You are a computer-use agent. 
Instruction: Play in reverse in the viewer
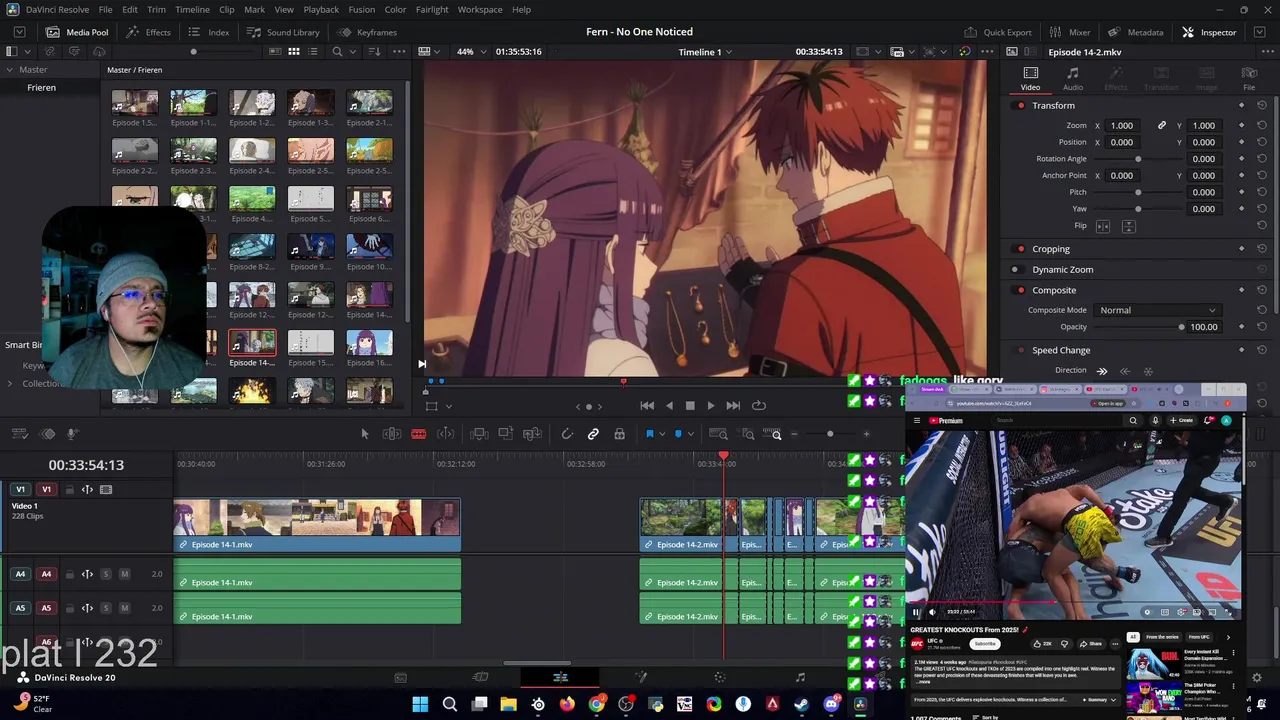(x=669, y=406)
